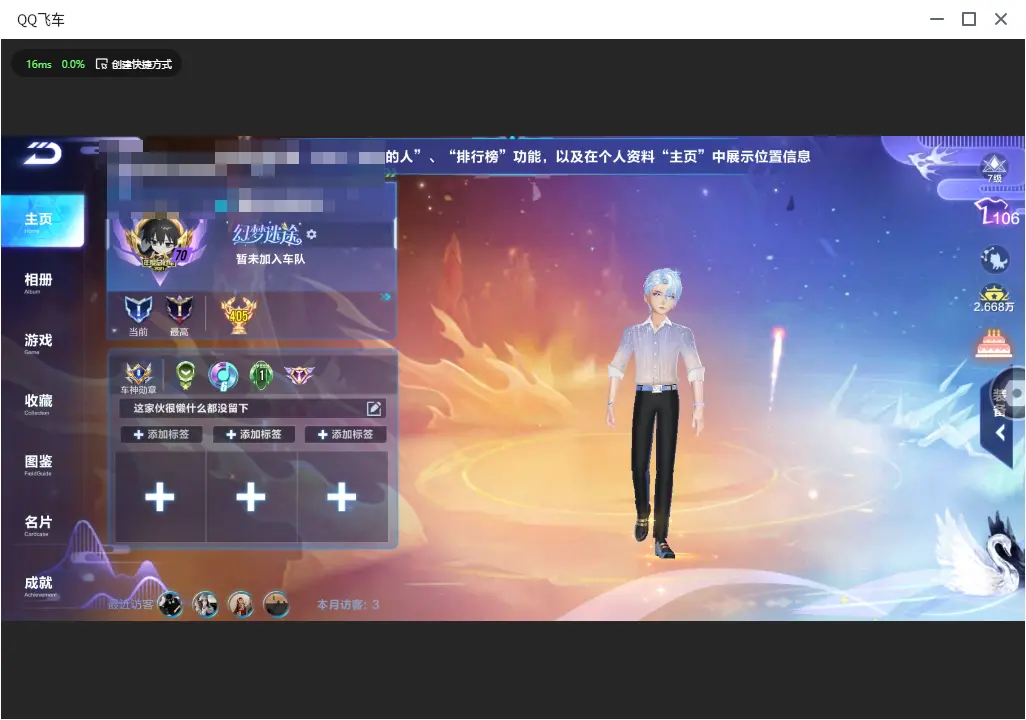Image resolution: width=1026 pixels, height=720 pixels.
Task: Click the 当前 current rank badge
Action: pyautogui.click(x=138, y=310)
